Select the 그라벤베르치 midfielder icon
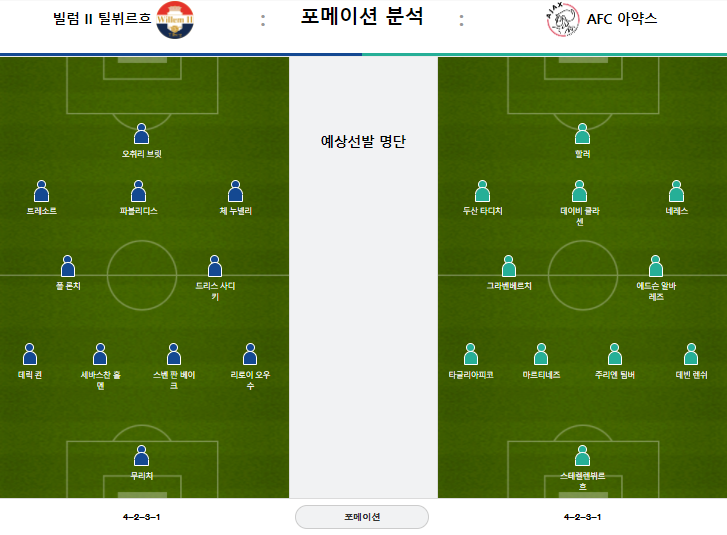This screenshot has width=727, height=535. (509, 266)
